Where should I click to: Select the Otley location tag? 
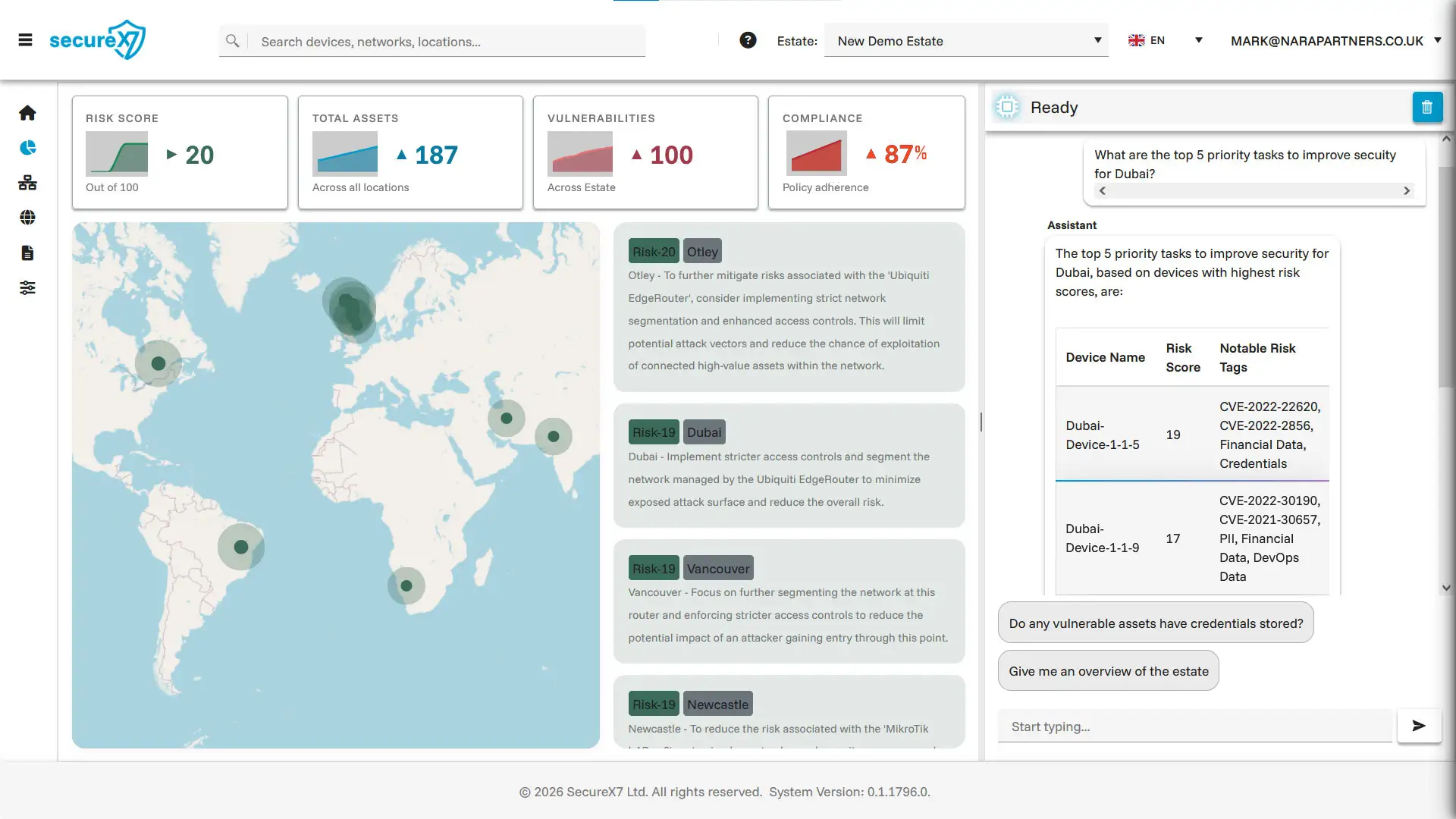[x=701, y=252]
